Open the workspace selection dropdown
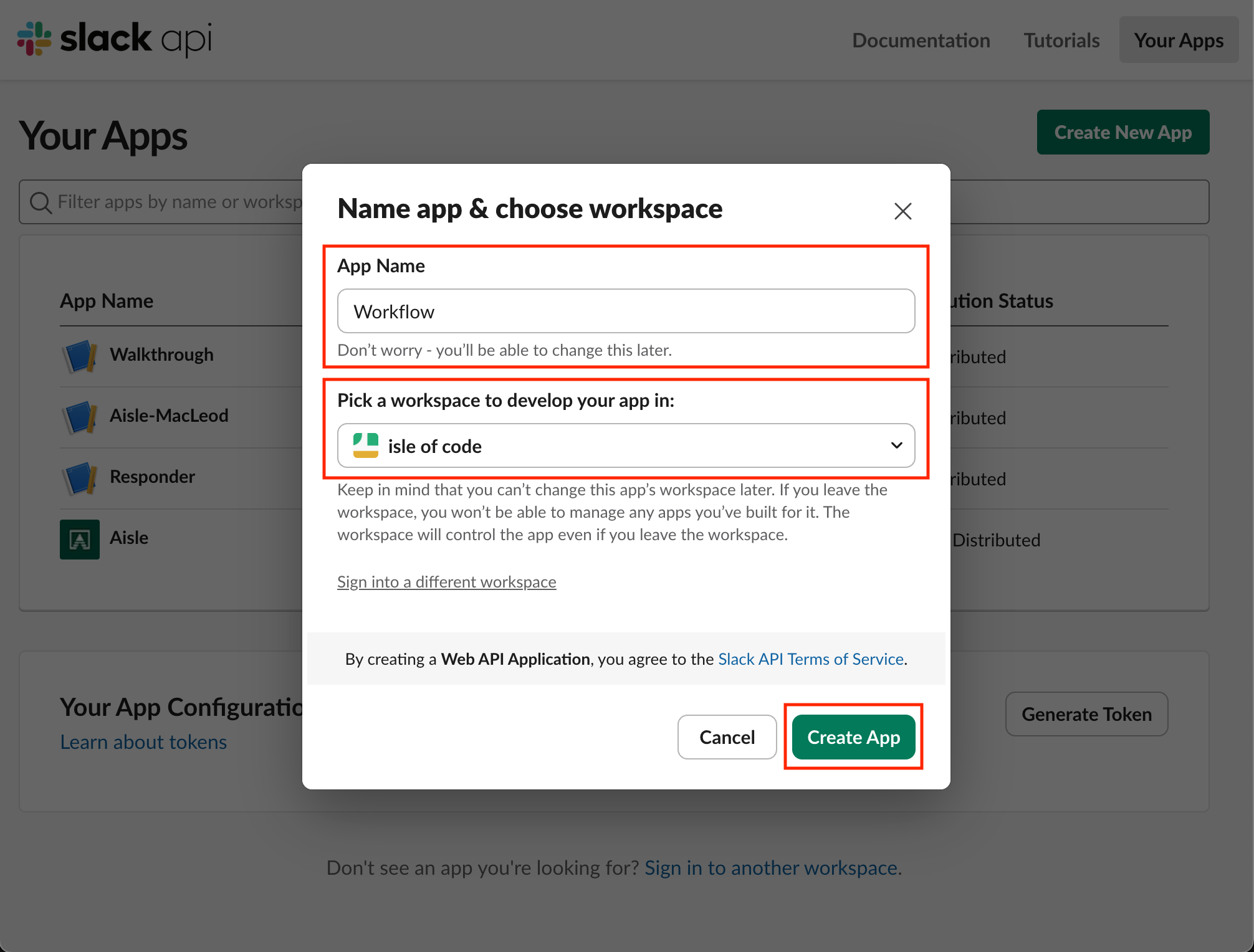 (x=896, y=445)
